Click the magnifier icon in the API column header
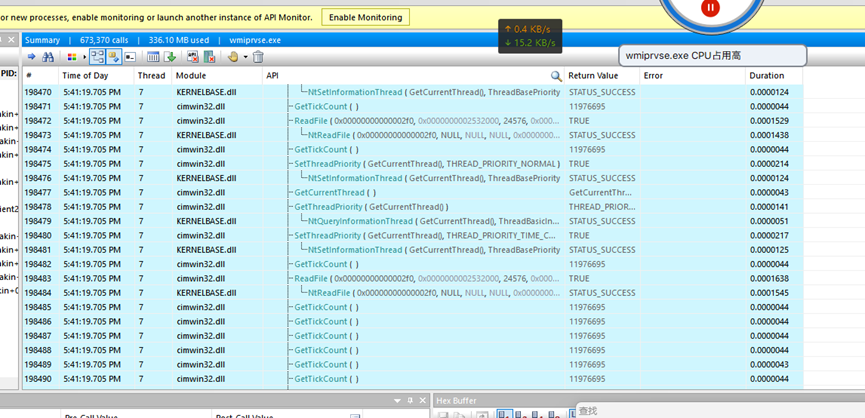This screenshot has height=418, width=865. tap(556, 76)
